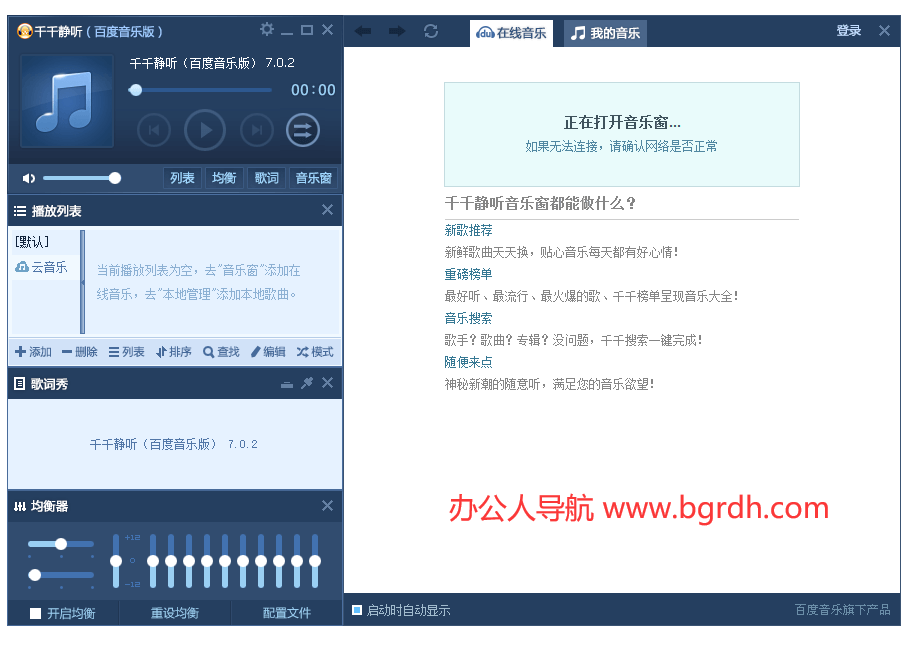The height and width of the screenshot is (646, 914).
Task: Toggle the playback mode button beside play
Action: (x=301, y=129)
